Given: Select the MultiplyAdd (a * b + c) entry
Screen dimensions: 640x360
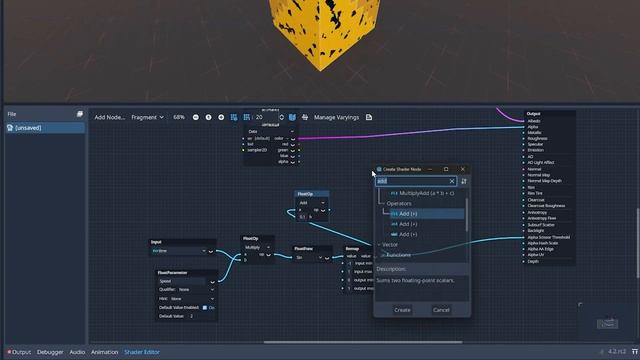Looking at the screenshot, I should 426,193.
